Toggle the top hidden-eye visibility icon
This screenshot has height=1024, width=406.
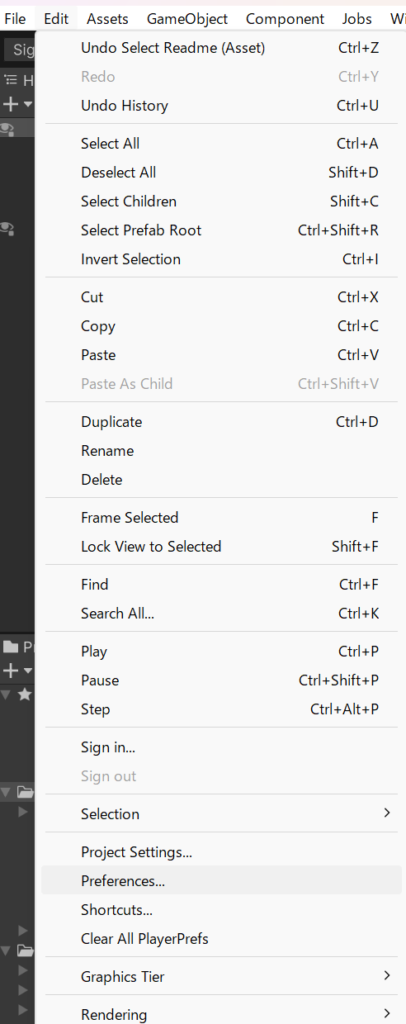click(8, 129)
